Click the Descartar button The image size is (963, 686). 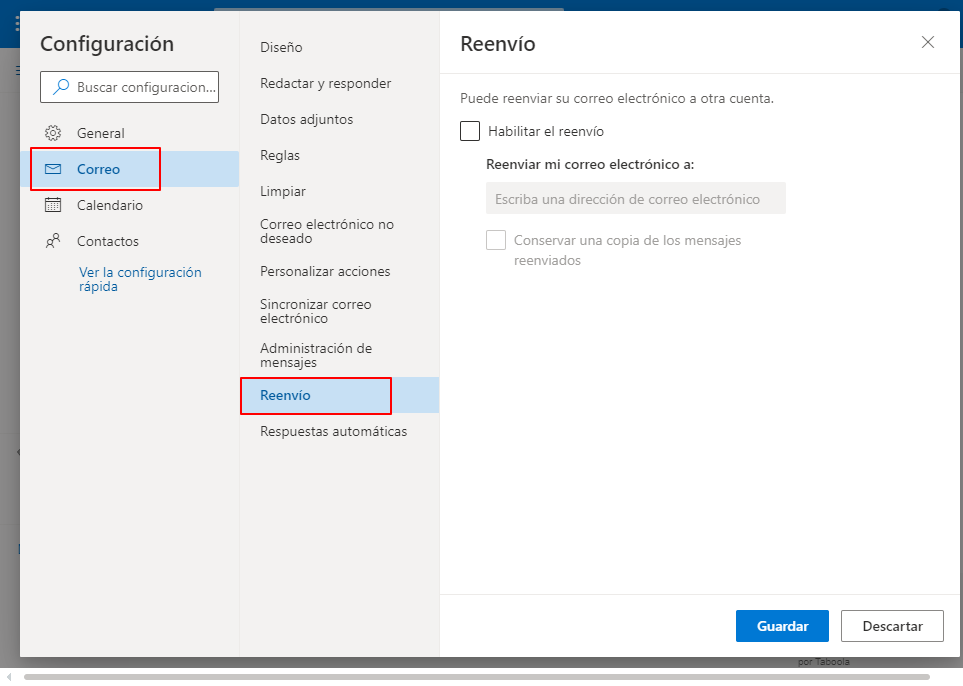click(x=892, y=626)
